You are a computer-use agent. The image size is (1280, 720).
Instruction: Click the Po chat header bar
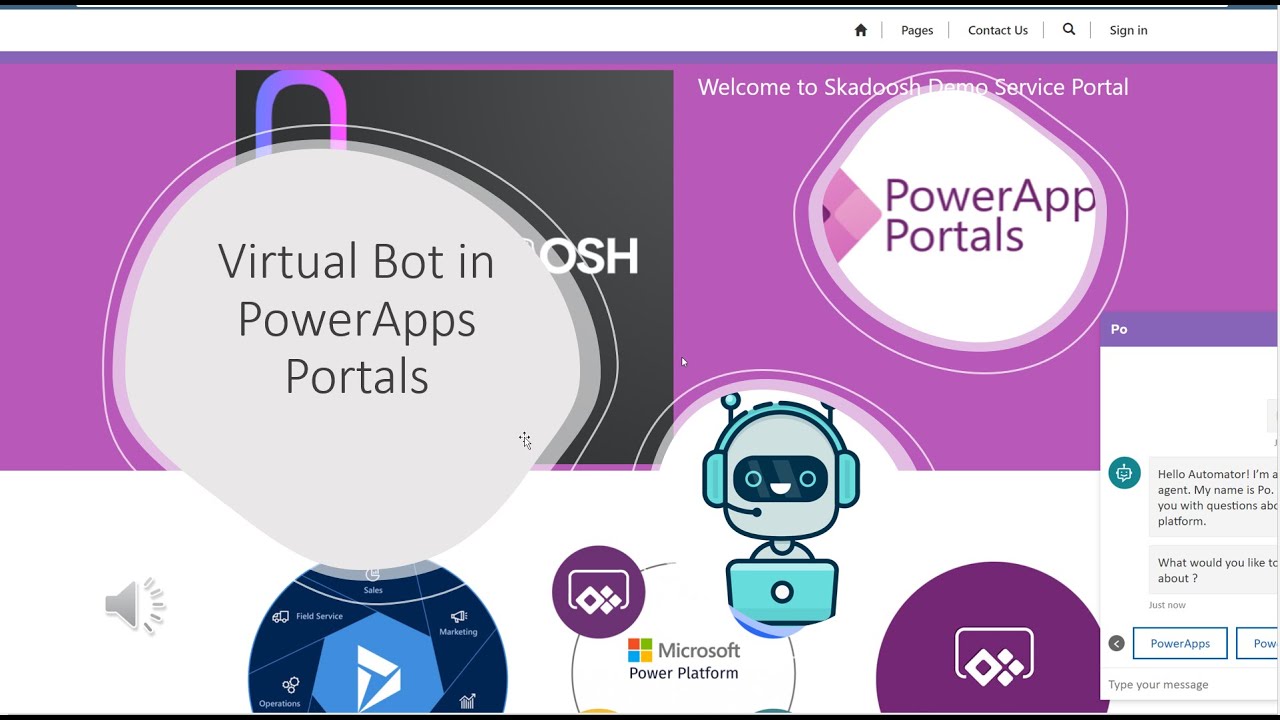pyautogui.click(x=1189, y=329)
